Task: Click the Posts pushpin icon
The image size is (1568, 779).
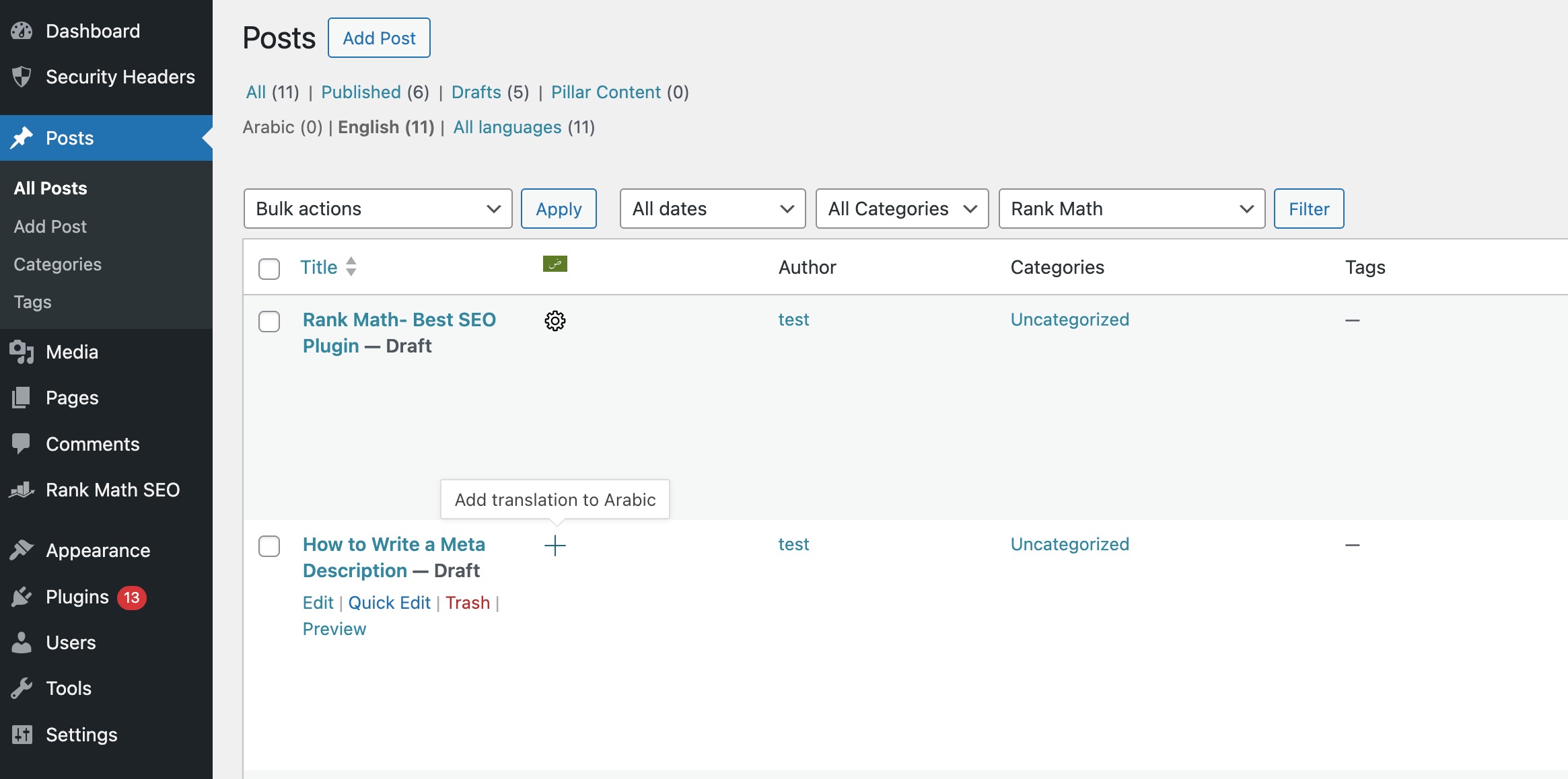Action: pos(22,138)
